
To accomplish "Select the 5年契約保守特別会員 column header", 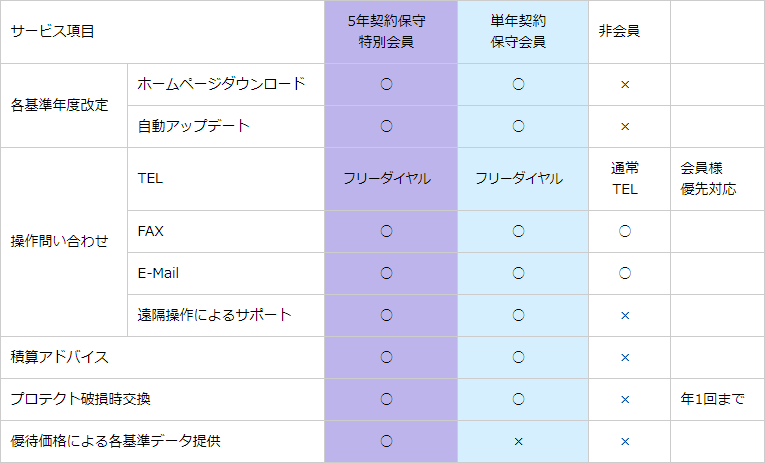I will 386,31.
